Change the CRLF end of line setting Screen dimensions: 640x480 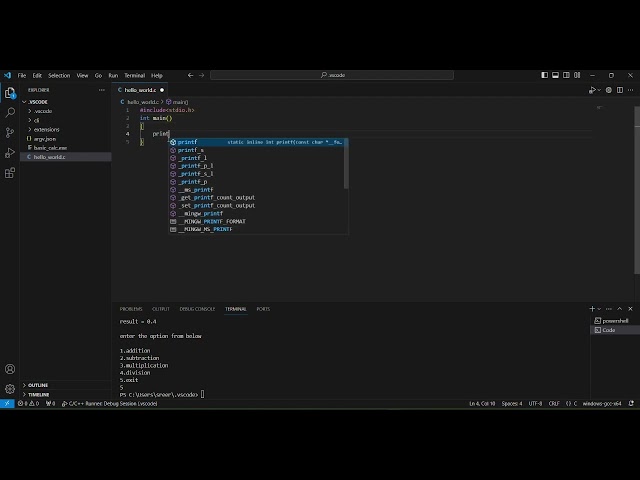pos(554,404)
